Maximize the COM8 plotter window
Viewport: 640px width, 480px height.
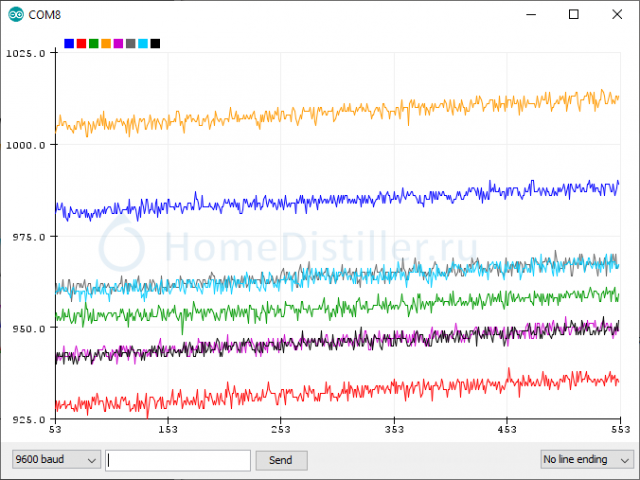[574, 15]
